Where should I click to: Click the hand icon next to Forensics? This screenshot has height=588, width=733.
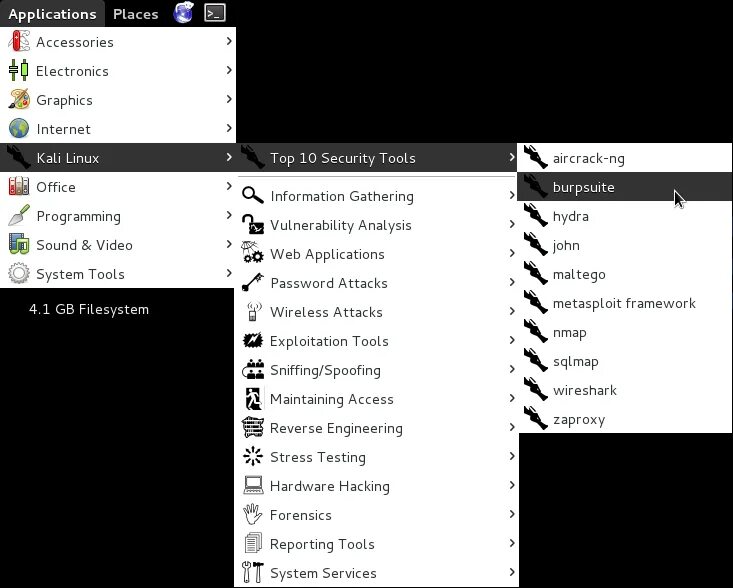[253, 515]
